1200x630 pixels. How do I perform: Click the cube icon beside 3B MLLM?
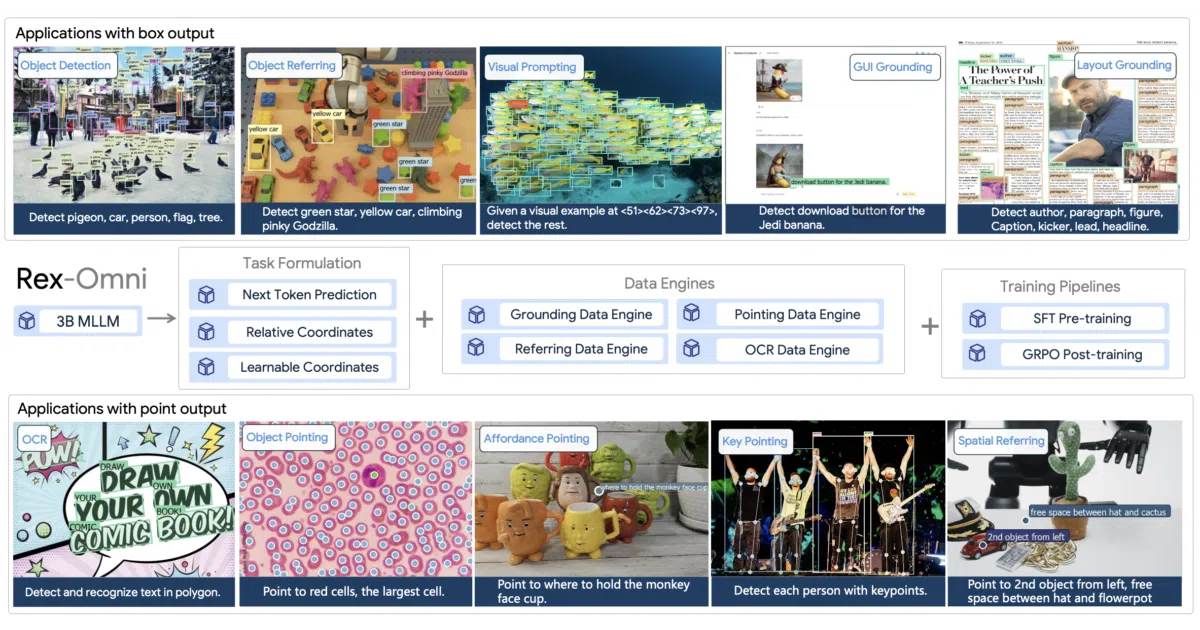point(27,321)
